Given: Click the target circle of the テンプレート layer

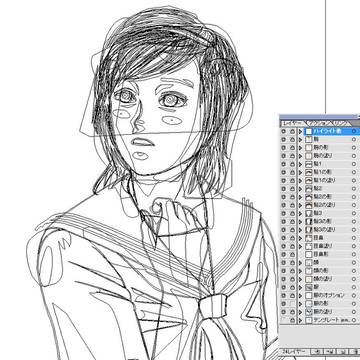Looking at the screenshot, I should (354, 320).
